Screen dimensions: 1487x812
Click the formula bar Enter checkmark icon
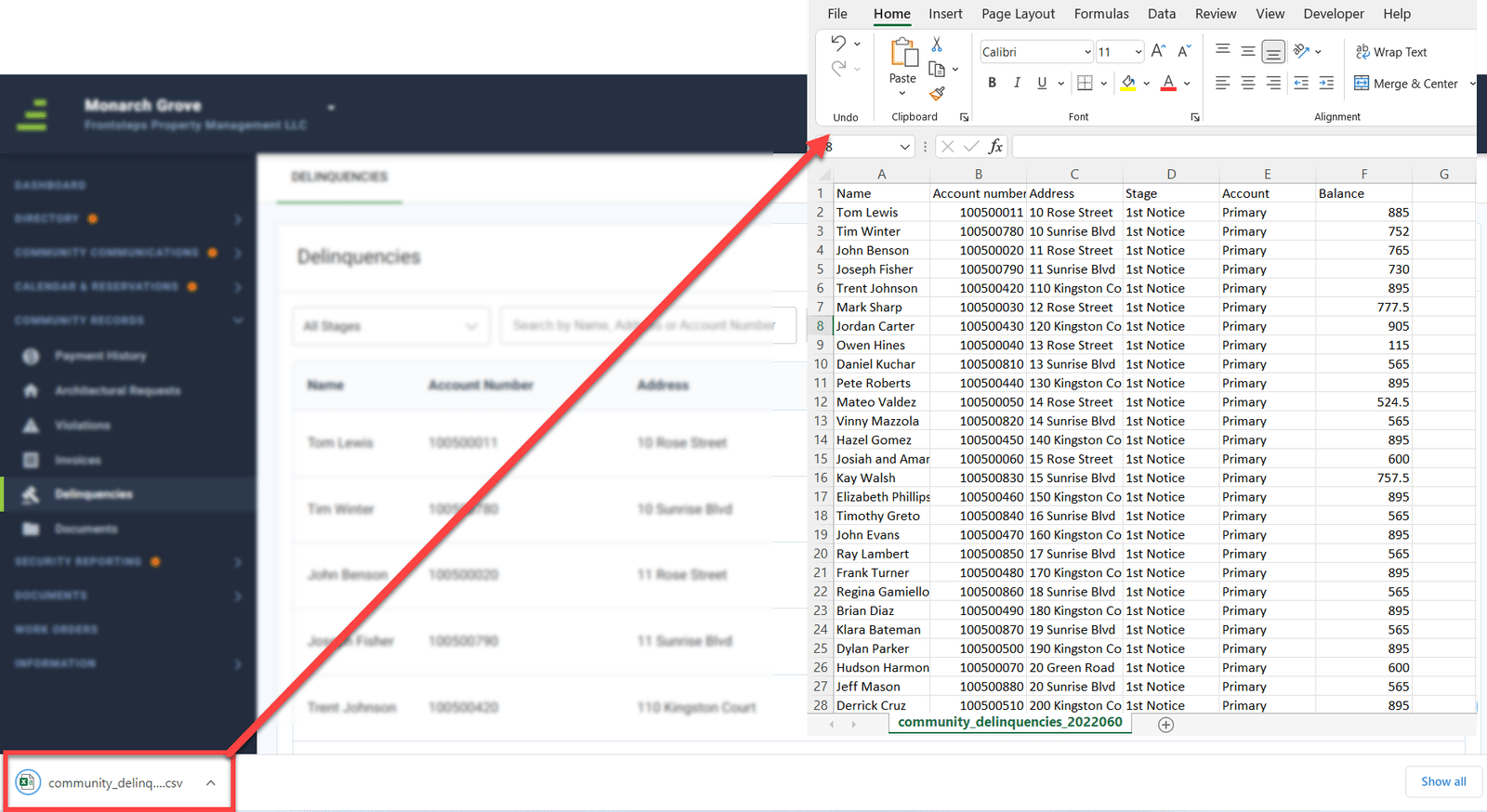(971, 146)
